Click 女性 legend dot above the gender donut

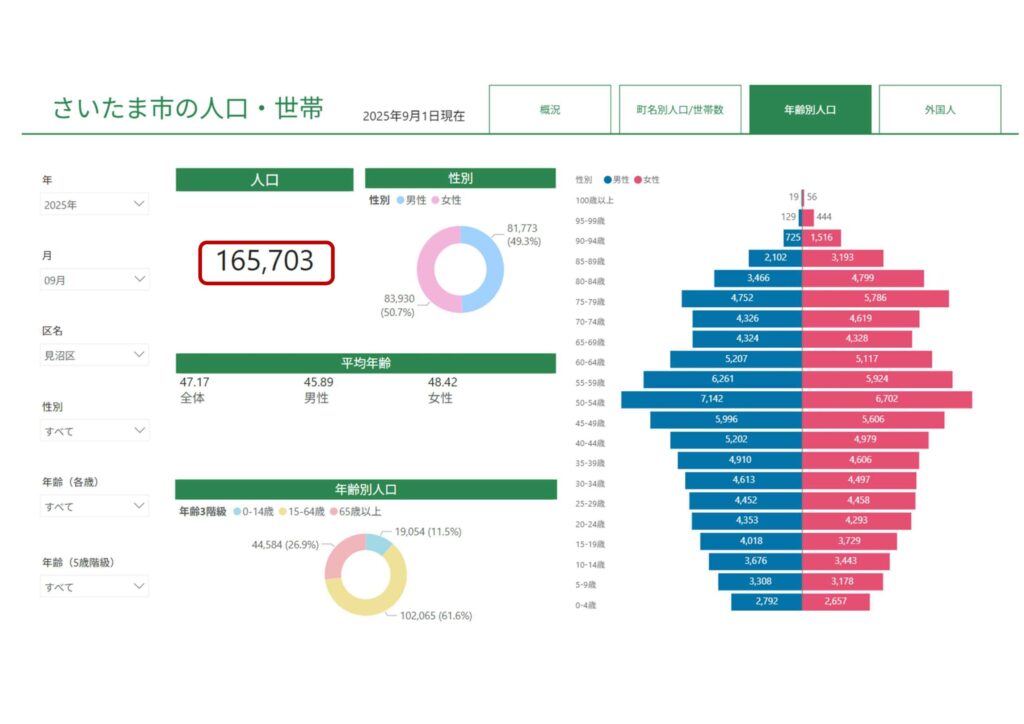click(437, 200)
